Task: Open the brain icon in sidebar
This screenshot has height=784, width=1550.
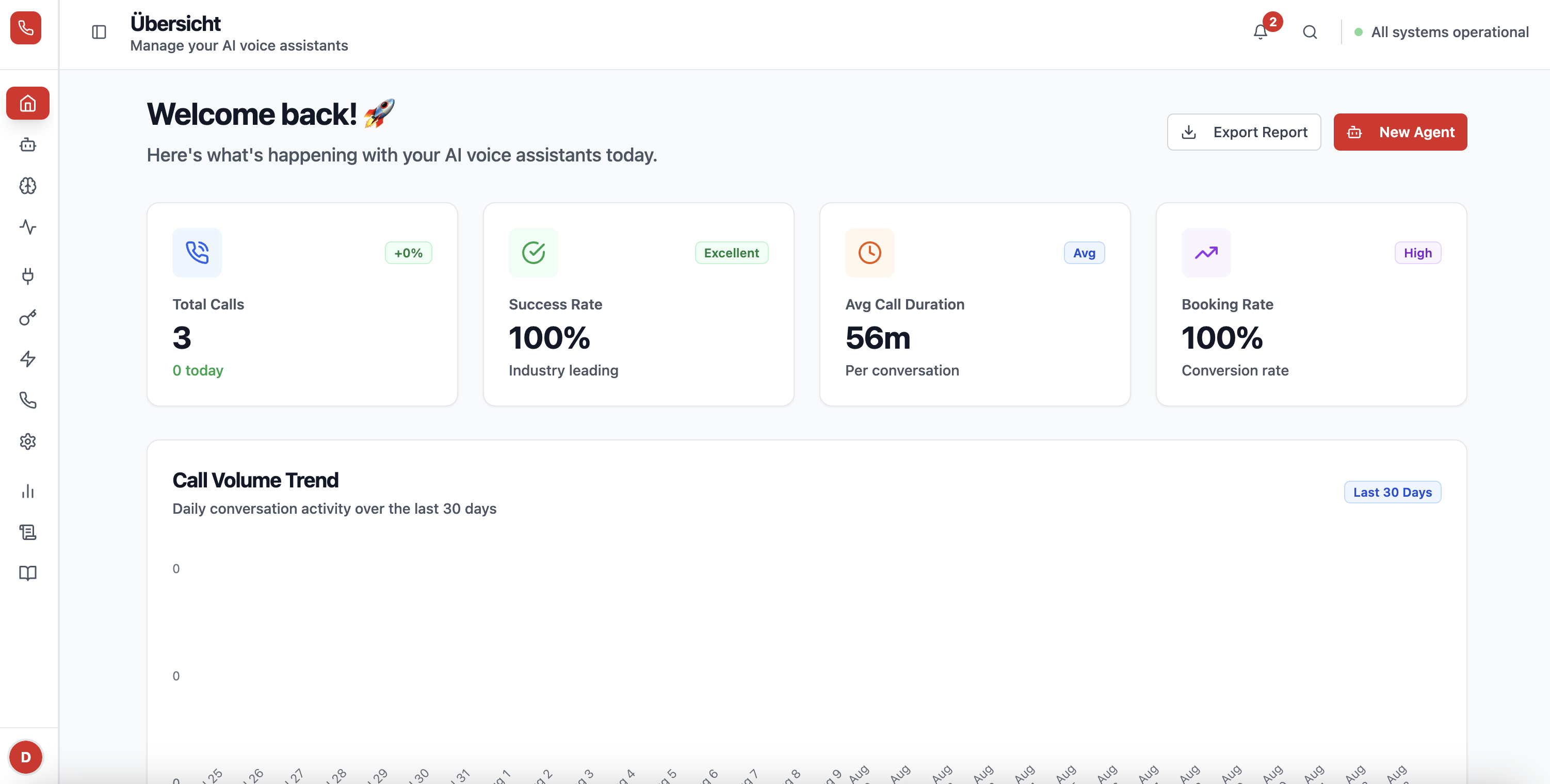Action: pyautogui.click(x=28, y=186)
